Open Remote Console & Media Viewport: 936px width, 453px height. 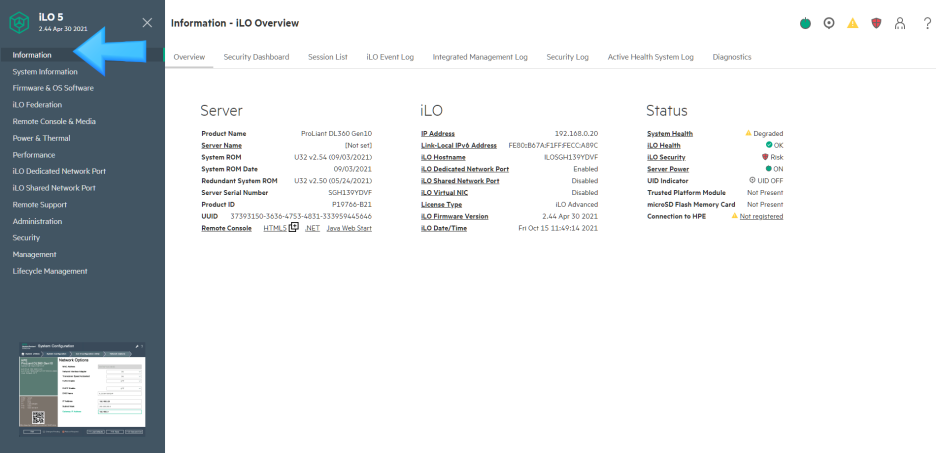coord(54,121)
